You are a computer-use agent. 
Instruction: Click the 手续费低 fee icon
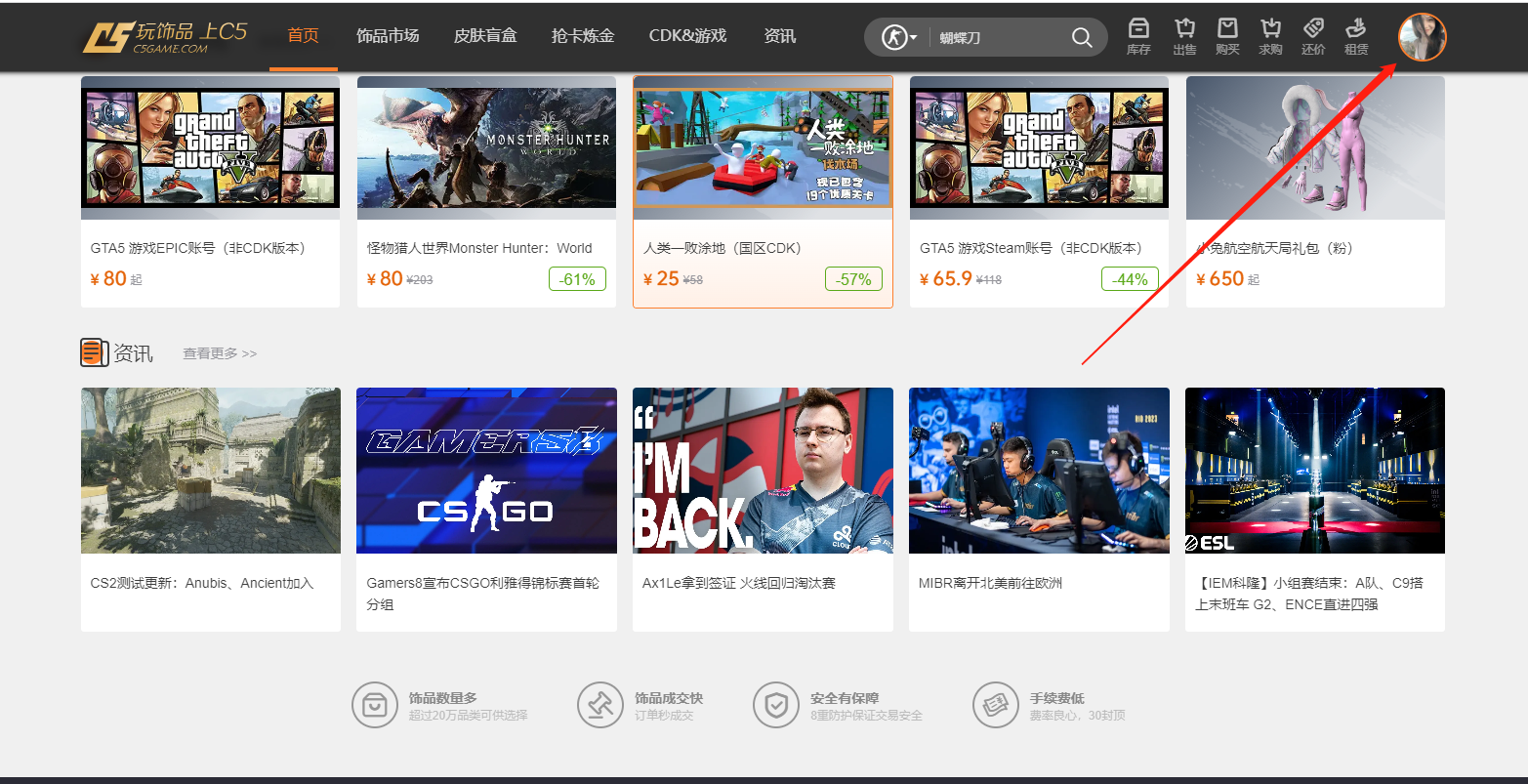click(x=996, y=704)
